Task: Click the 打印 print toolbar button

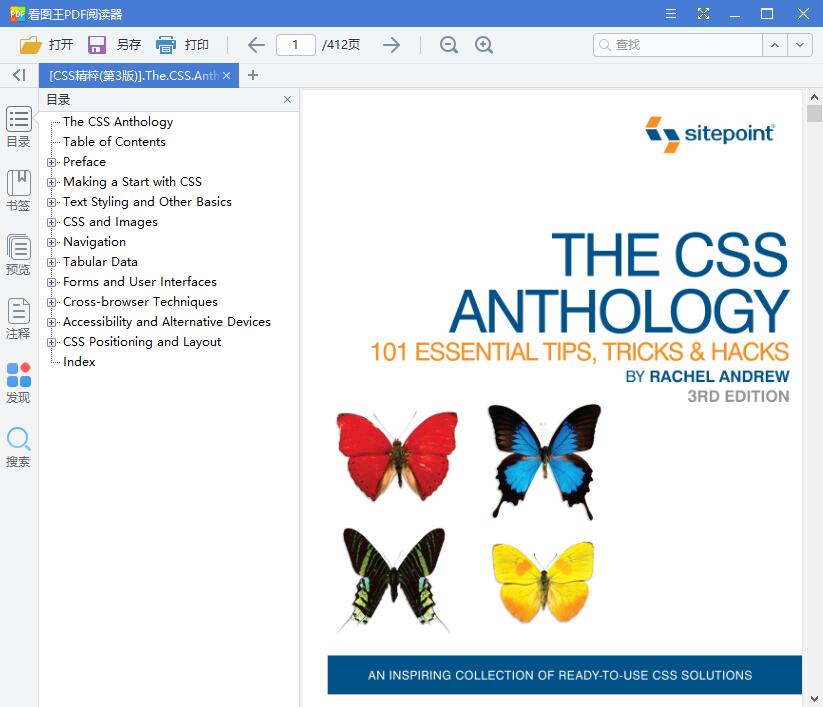Action: click(x=184, y=44)
